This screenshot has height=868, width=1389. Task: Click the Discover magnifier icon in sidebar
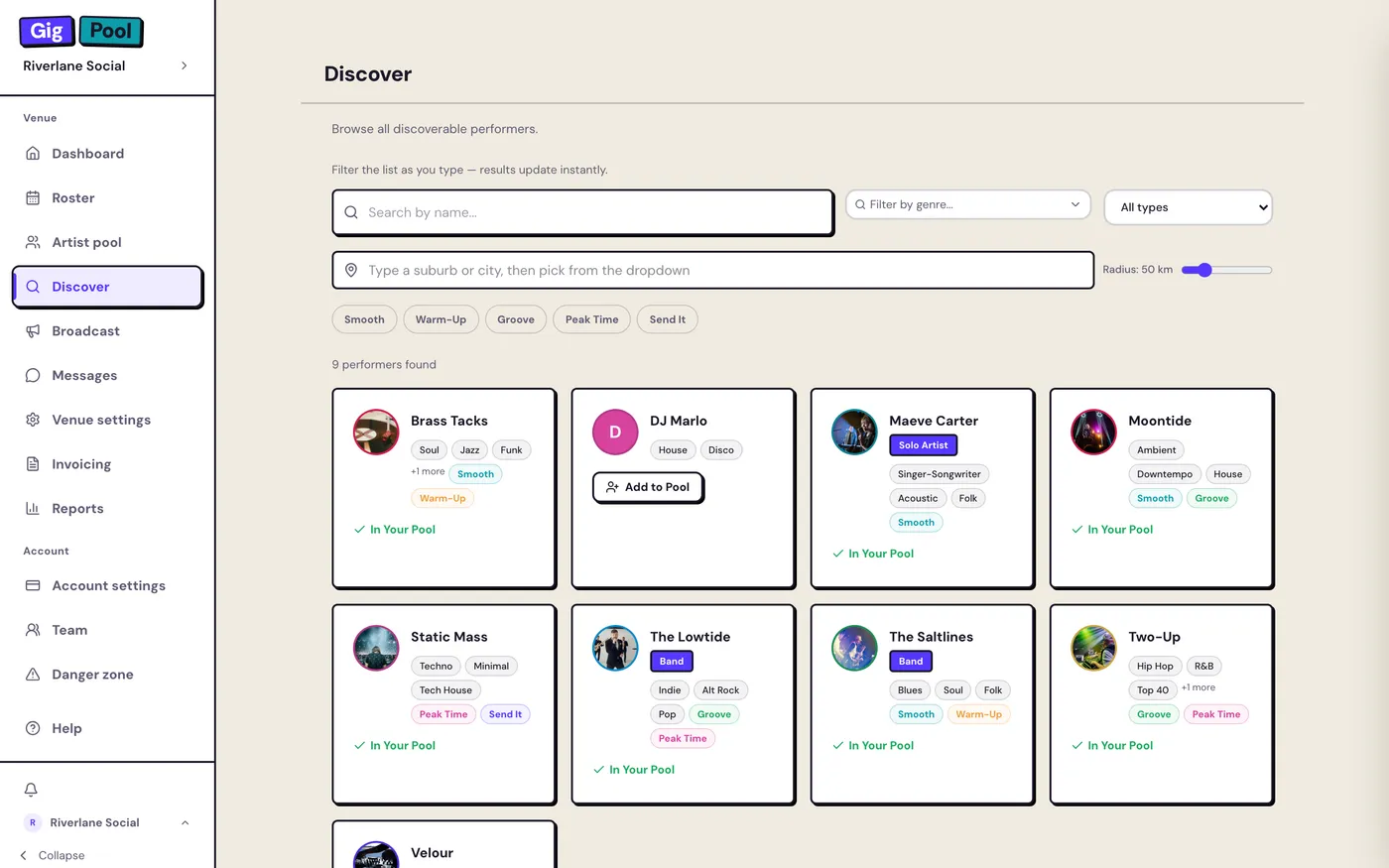(33, 287)
